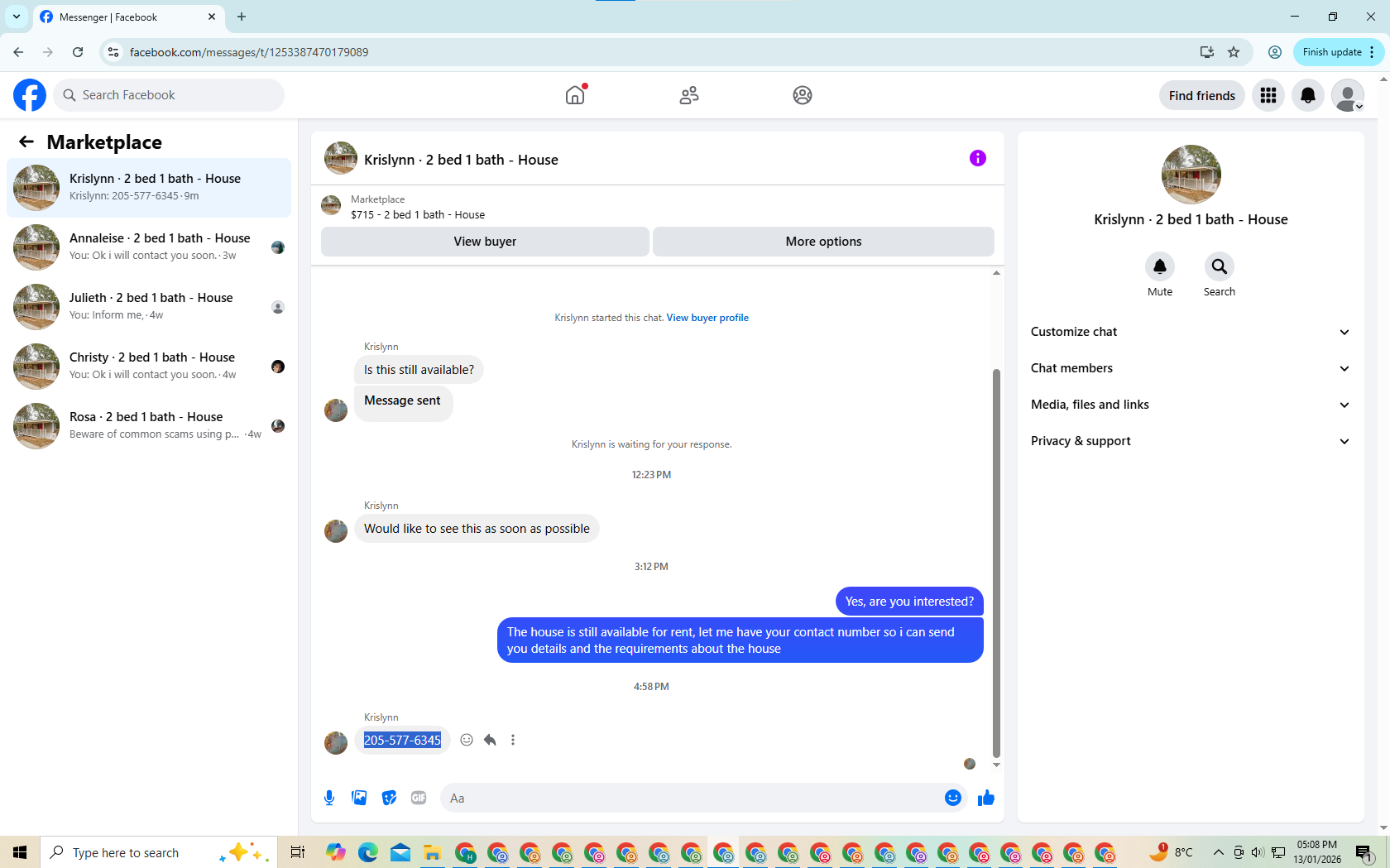Reload the page in Chrome
This screenshot has width=1390, height=868.
coord(78,52)
